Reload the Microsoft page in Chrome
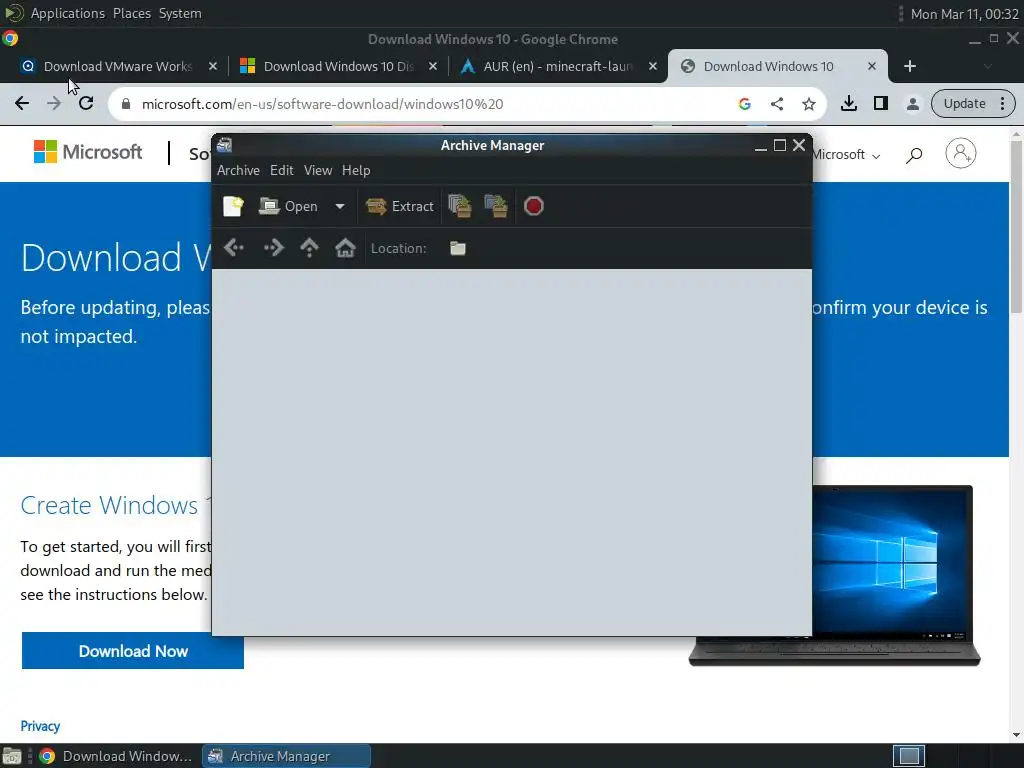 click(86, 103)
